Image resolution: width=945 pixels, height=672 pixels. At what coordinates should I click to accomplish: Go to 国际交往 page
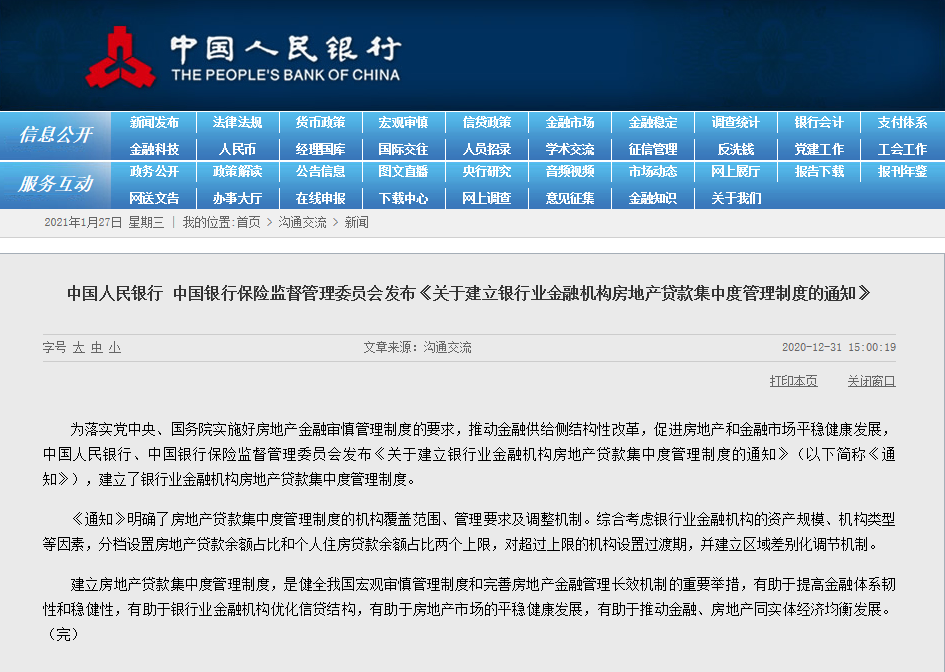pos(403,149)
